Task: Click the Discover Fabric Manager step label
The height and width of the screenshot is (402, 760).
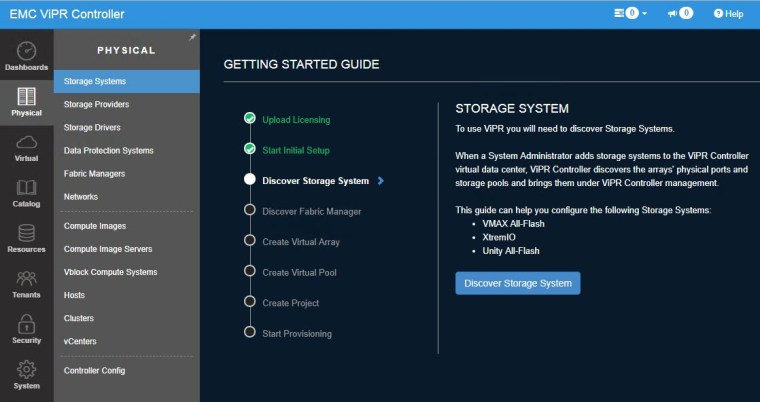Action: [x=312, y=211]
